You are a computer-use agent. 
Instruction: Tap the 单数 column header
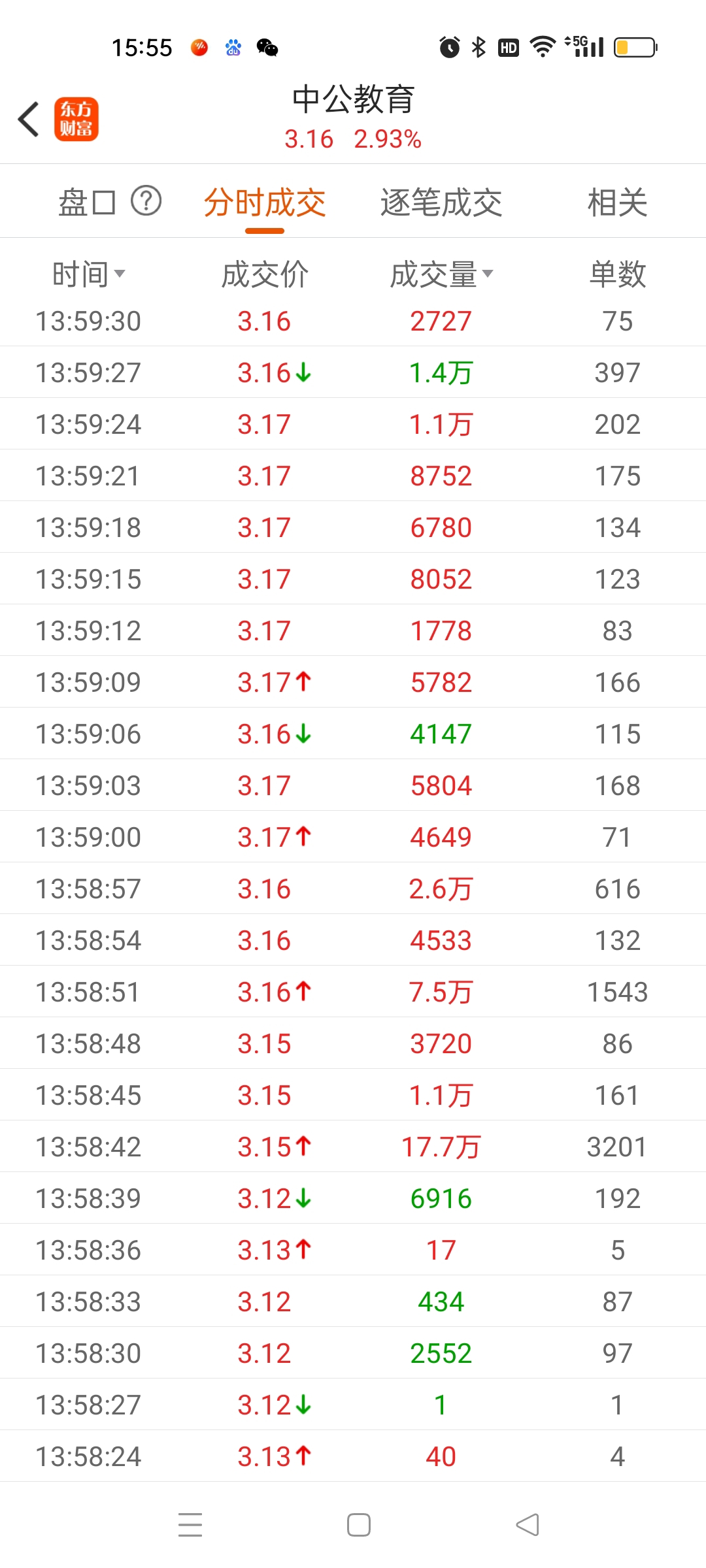point(618,274)
